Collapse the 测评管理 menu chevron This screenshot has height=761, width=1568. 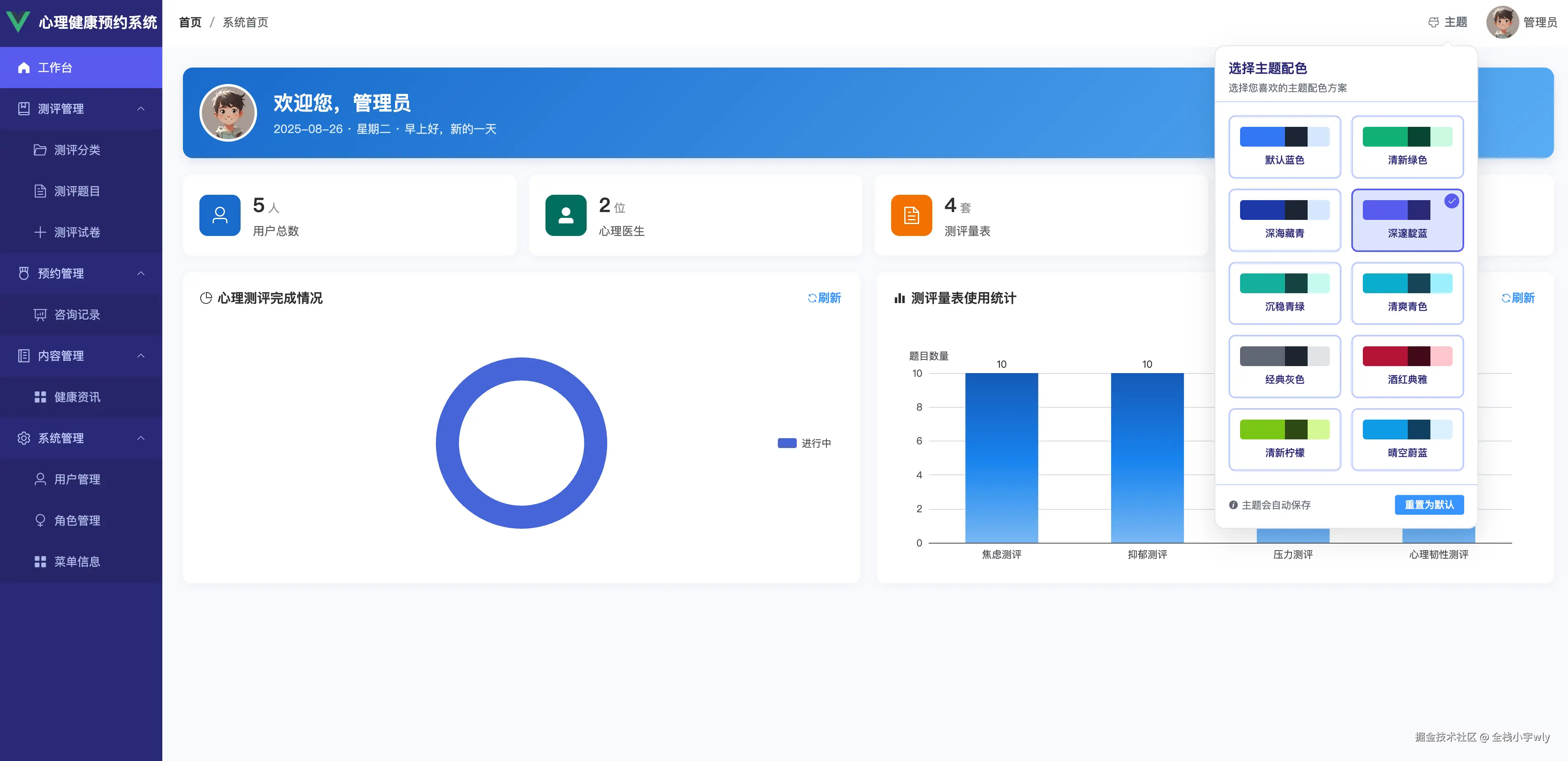point(141,109)
